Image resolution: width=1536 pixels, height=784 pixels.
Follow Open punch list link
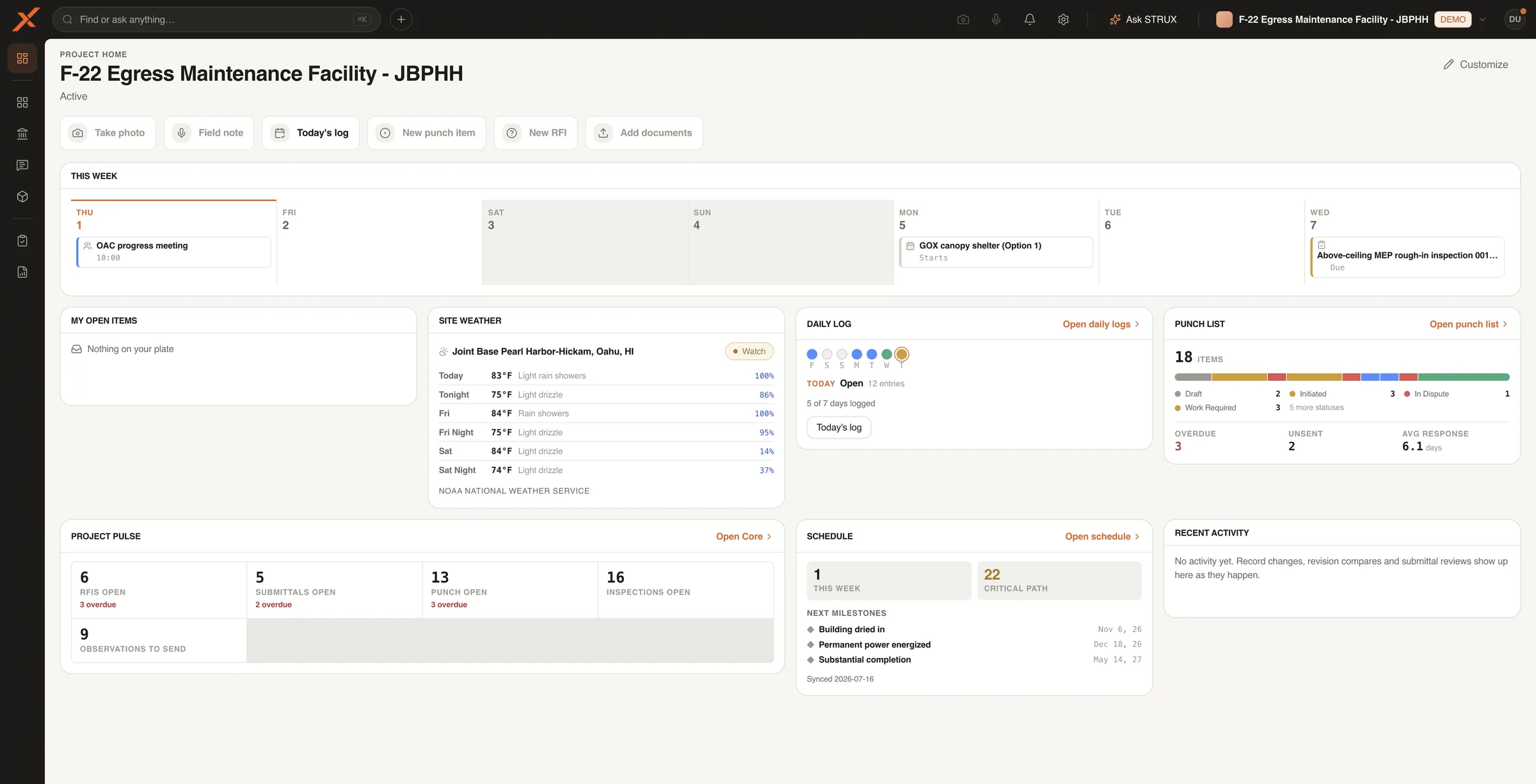[1469, 324]
